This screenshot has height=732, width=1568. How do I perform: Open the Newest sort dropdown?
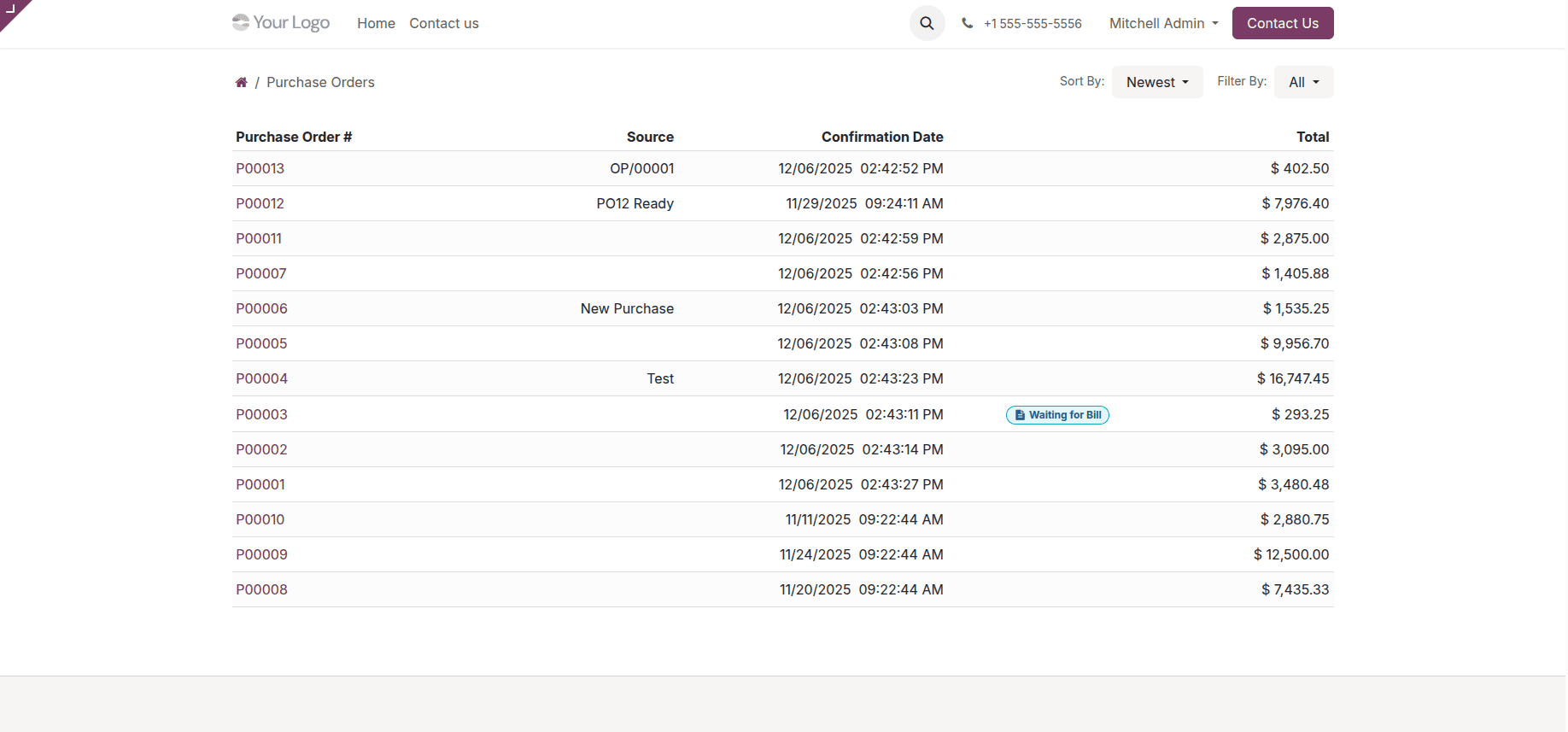coord(1157,82)
